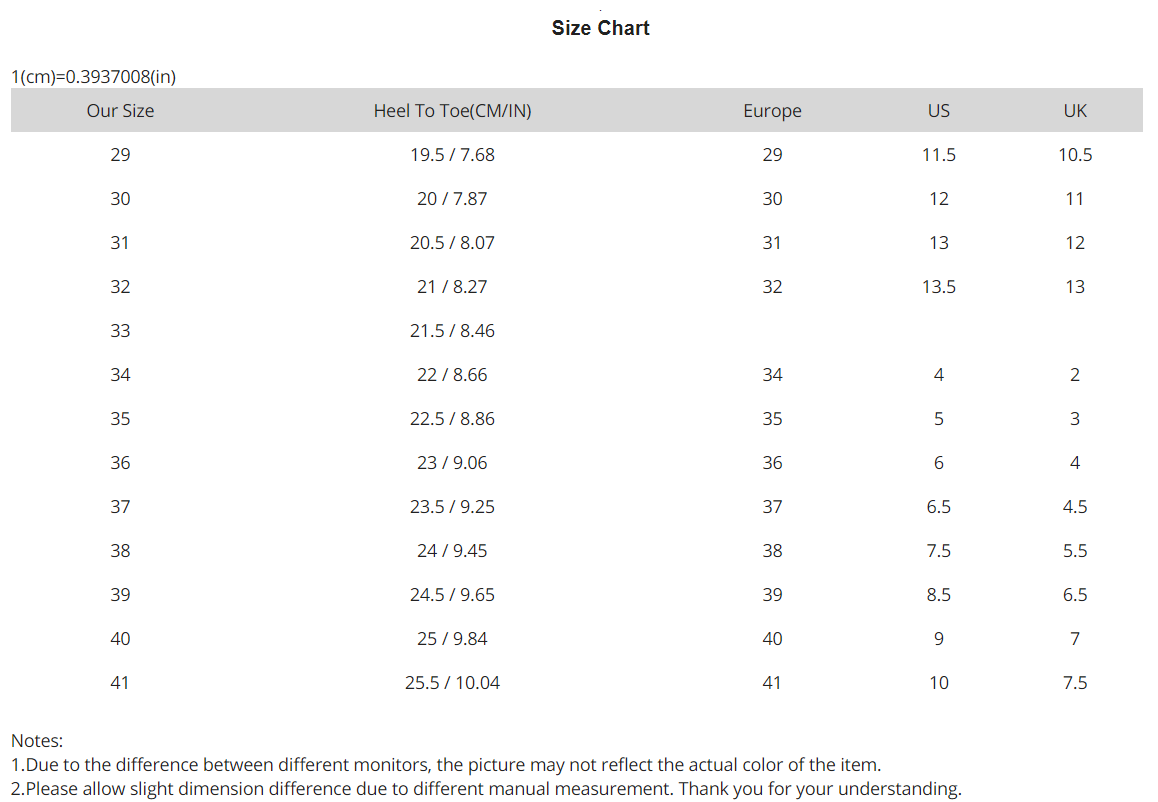Select Our Size 41 cell
The image size is (1158, 802).
(x=120, y=683)
